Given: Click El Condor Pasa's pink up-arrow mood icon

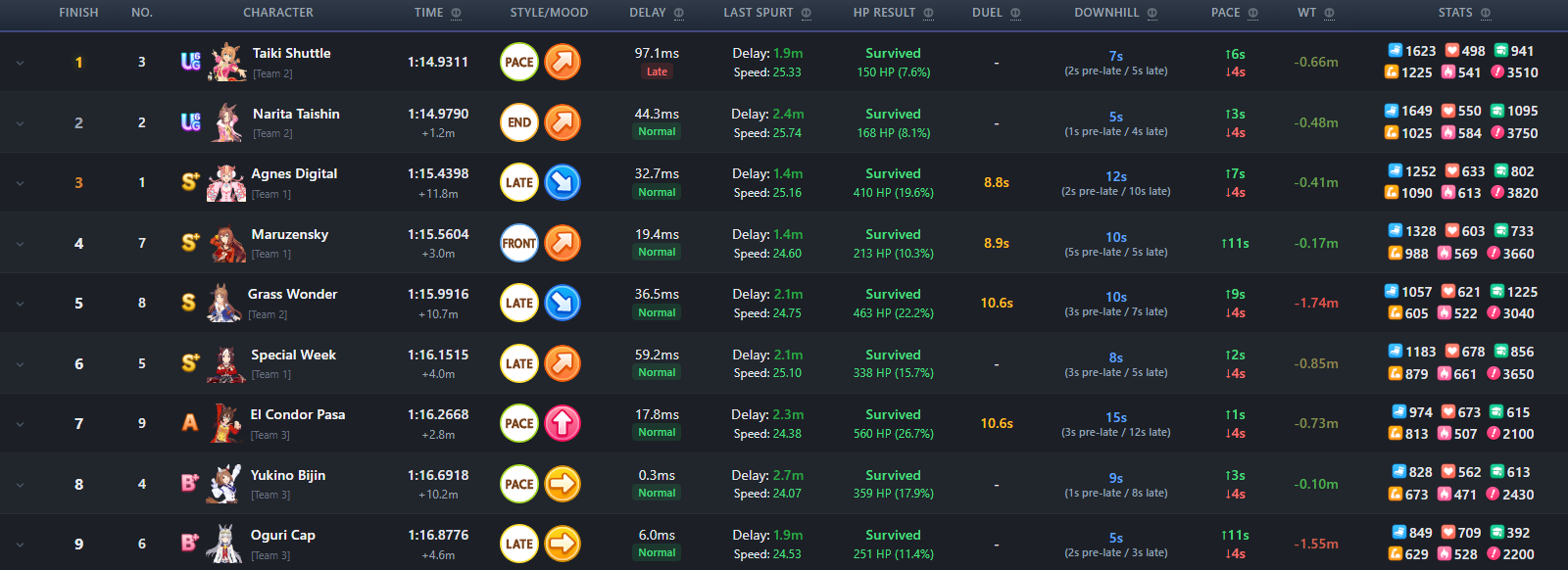Looking at the screenshot, I should [x=563, y=423].
